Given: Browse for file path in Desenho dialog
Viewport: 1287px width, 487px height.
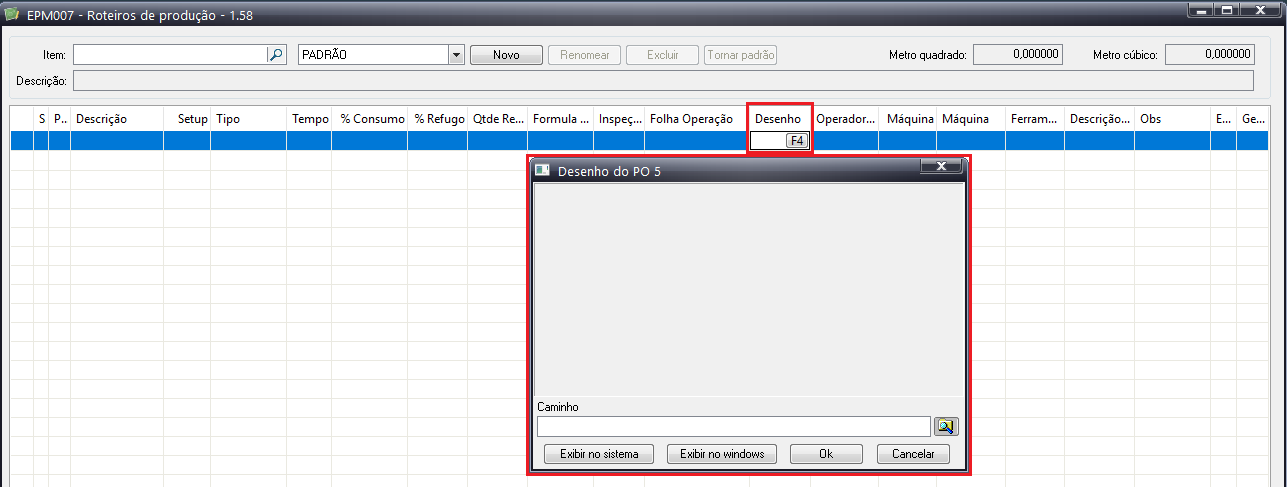Looking at the screenshot, I should 945,427.
